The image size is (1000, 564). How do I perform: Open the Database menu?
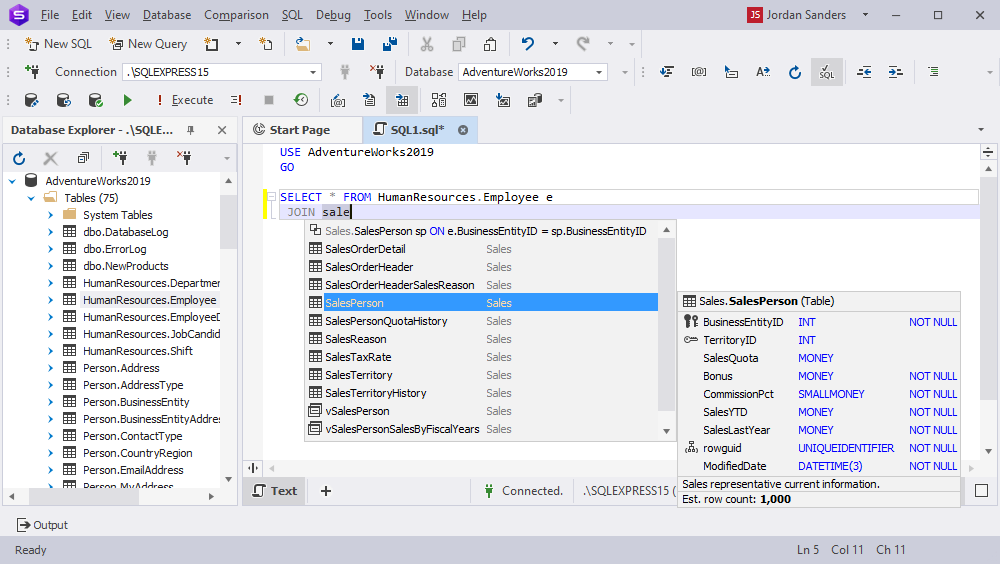click(x=167, y=15)
